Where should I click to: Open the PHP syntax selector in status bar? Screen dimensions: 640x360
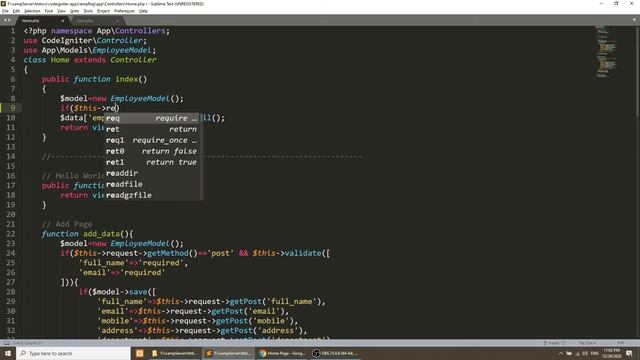pos(620,343)
